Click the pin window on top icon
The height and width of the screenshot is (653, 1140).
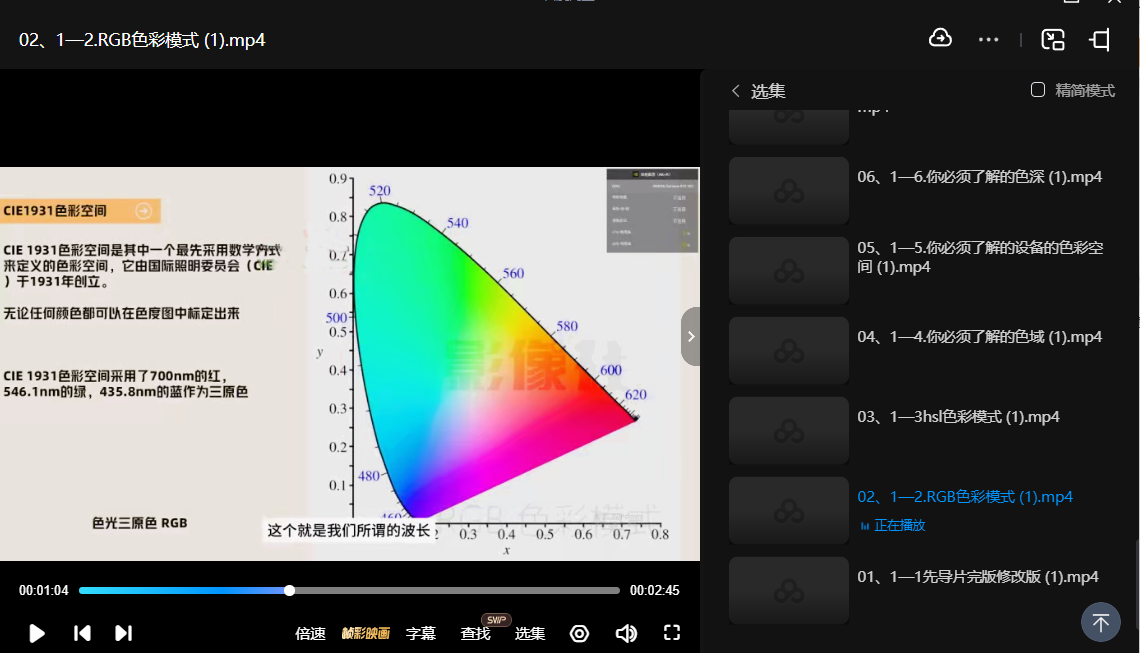[x=1100, y=39]
